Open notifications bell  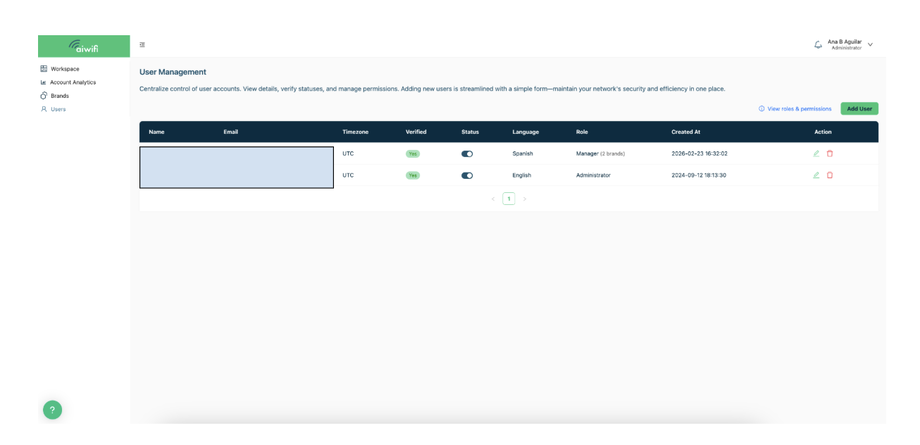pyautogui.click(x=818, y=45)
